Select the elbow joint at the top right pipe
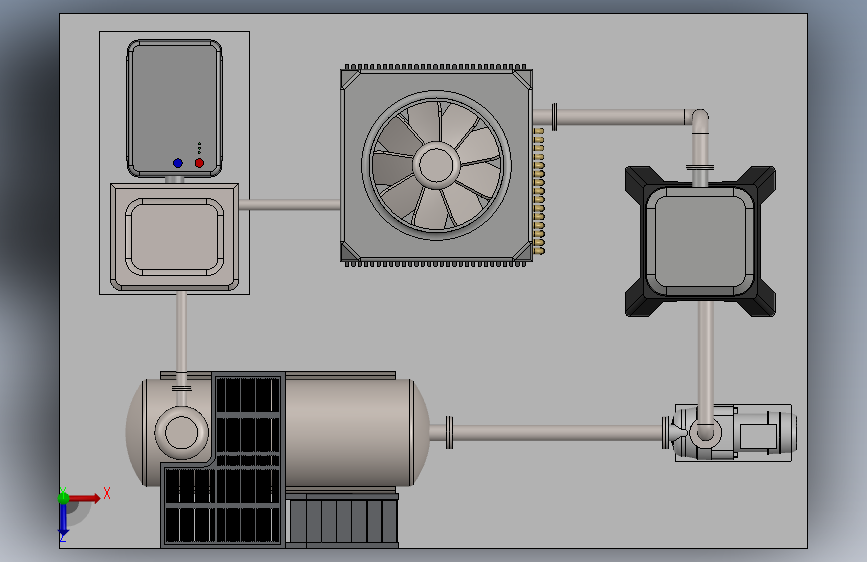The height and width of the screenshot is (562, 867). coord(698,121)
